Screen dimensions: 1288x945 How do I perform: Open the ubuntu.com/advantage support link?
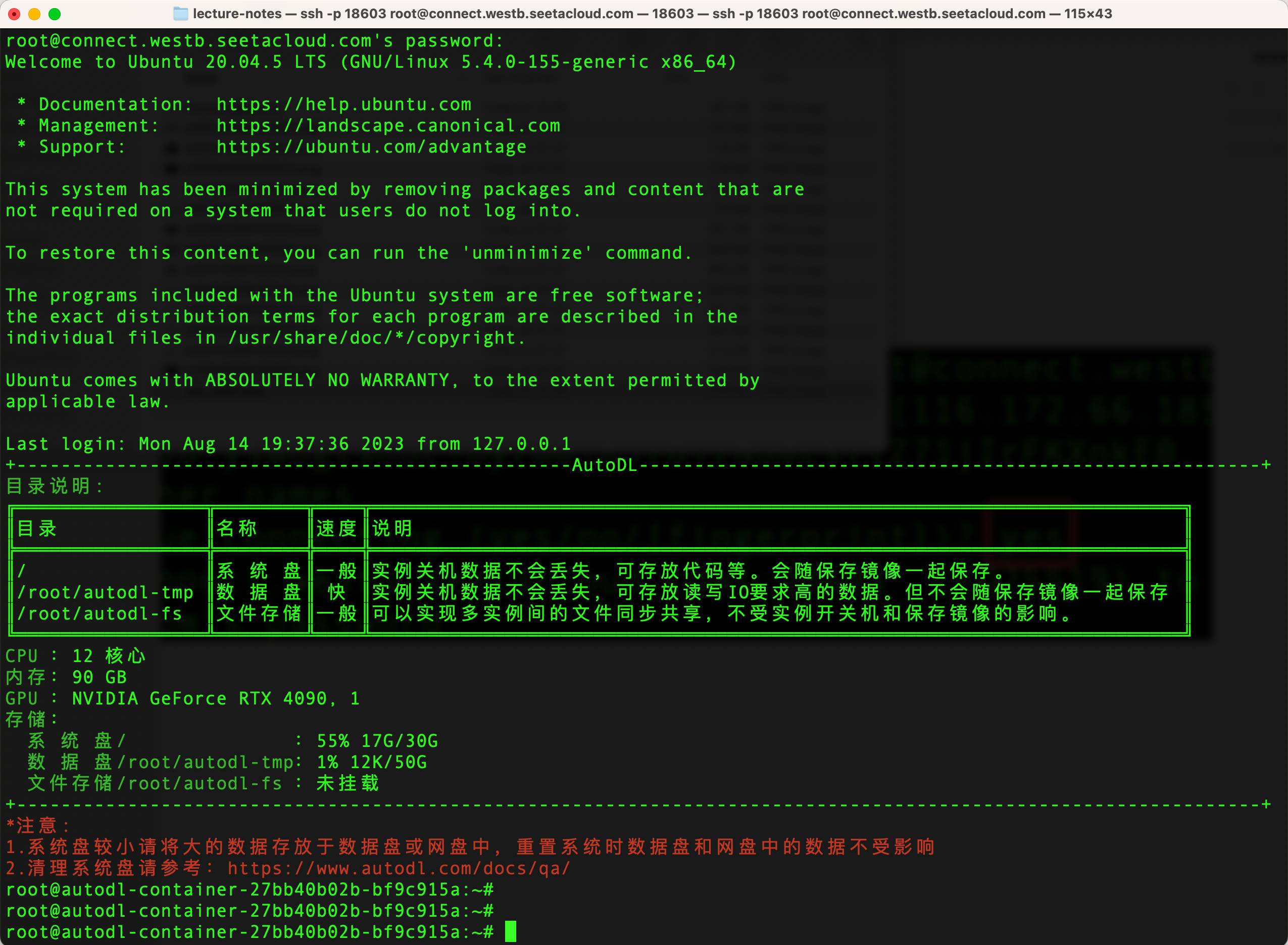click(x=371, y=147)
